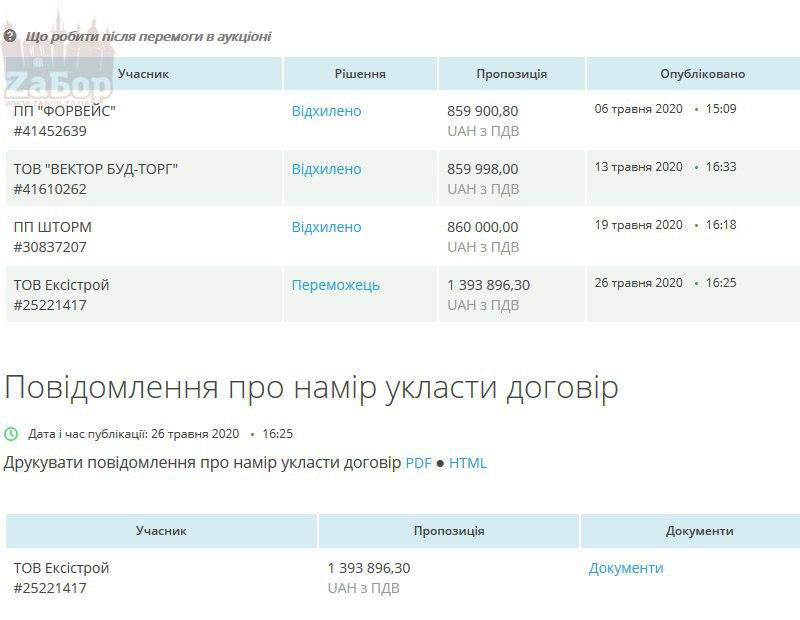This screenshot has width=800, height=620.
Task: Download the notice as PDF
Action: point(418,463)
